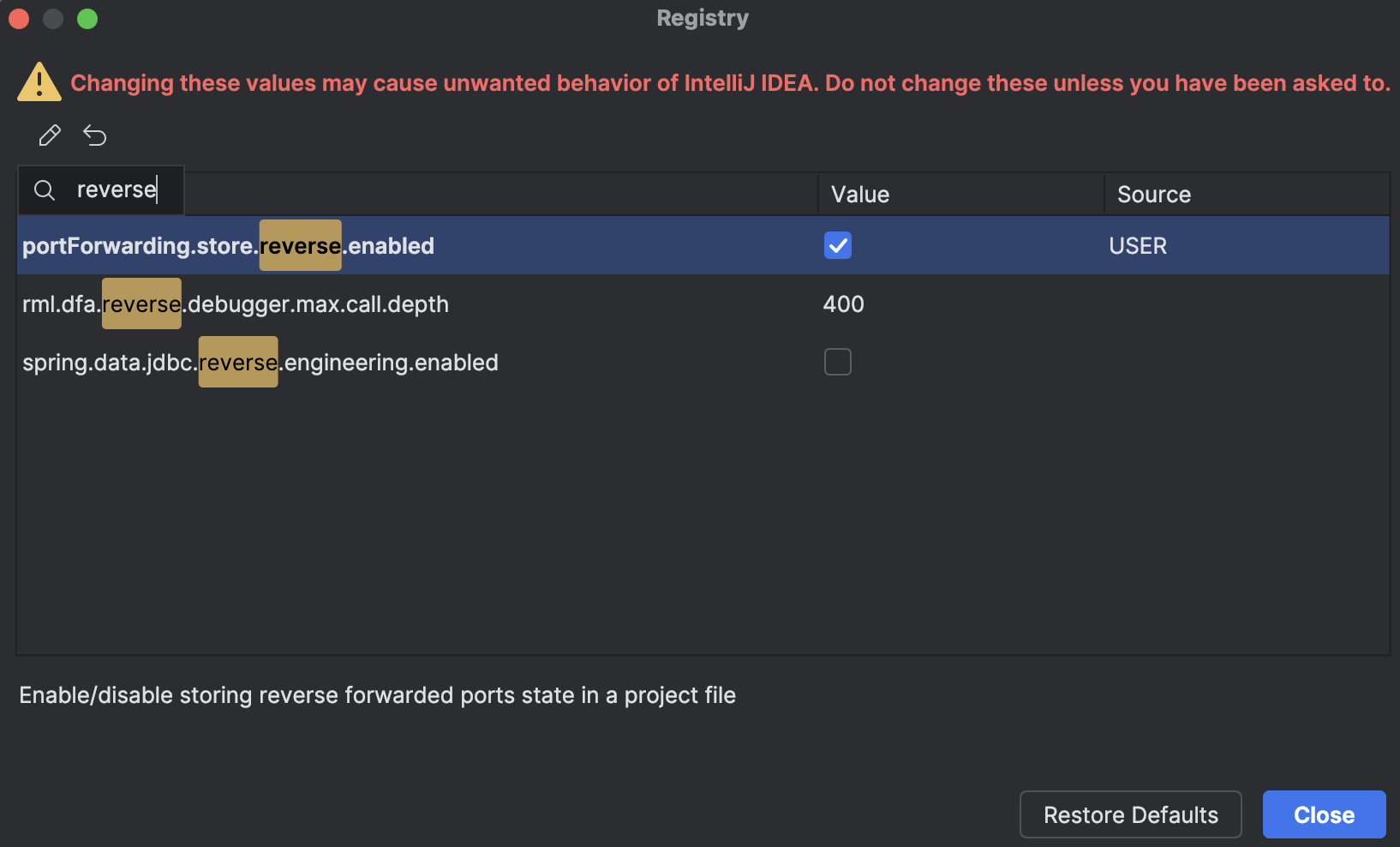Click the Value column header

(860, 195)
